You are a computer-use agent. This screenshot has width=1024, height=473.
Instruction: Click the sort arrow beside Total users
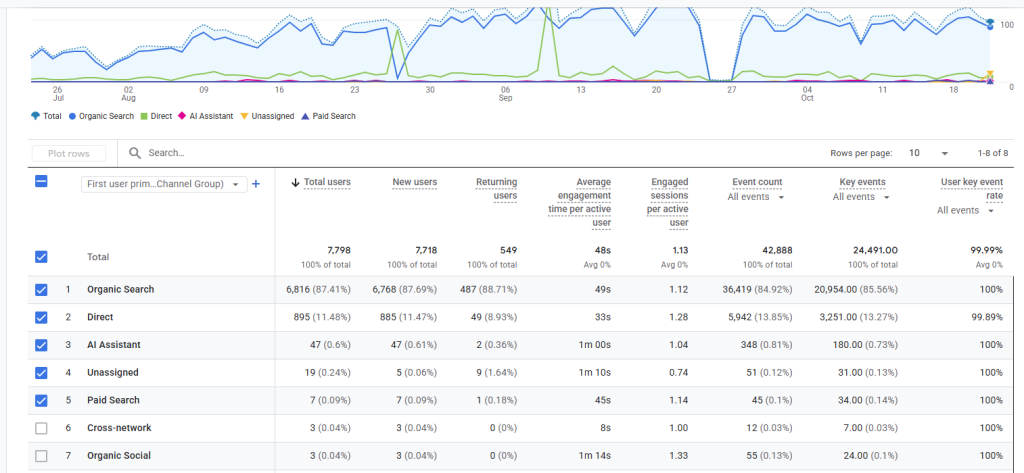[295, 182]
